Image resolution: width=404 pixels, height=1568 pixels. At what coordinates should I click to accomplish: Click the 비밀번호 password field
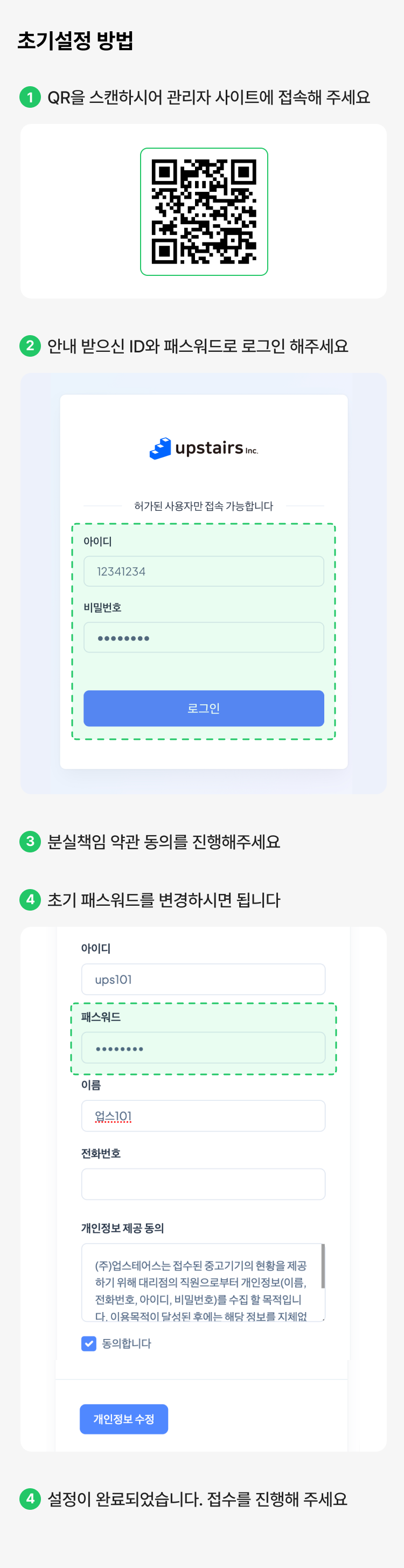tap(204, 637)
